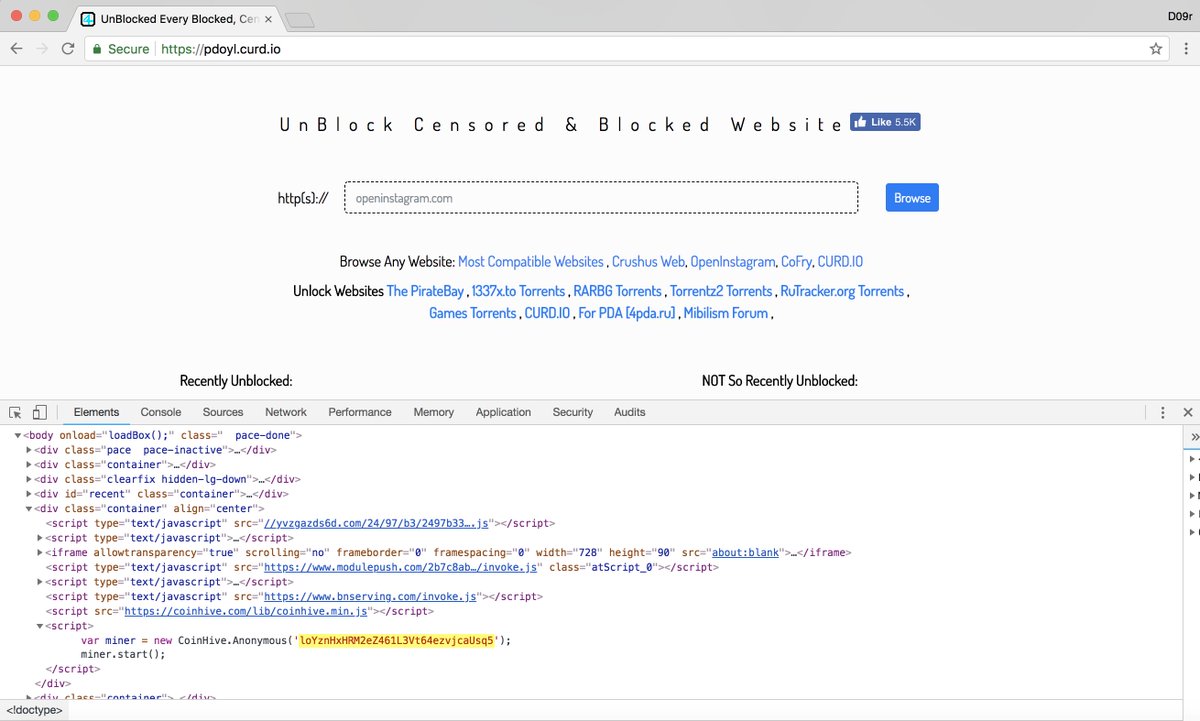Open the OpenInstagram link
The height and width of the screenshot is (721, 1200).
tap(733, 262)
